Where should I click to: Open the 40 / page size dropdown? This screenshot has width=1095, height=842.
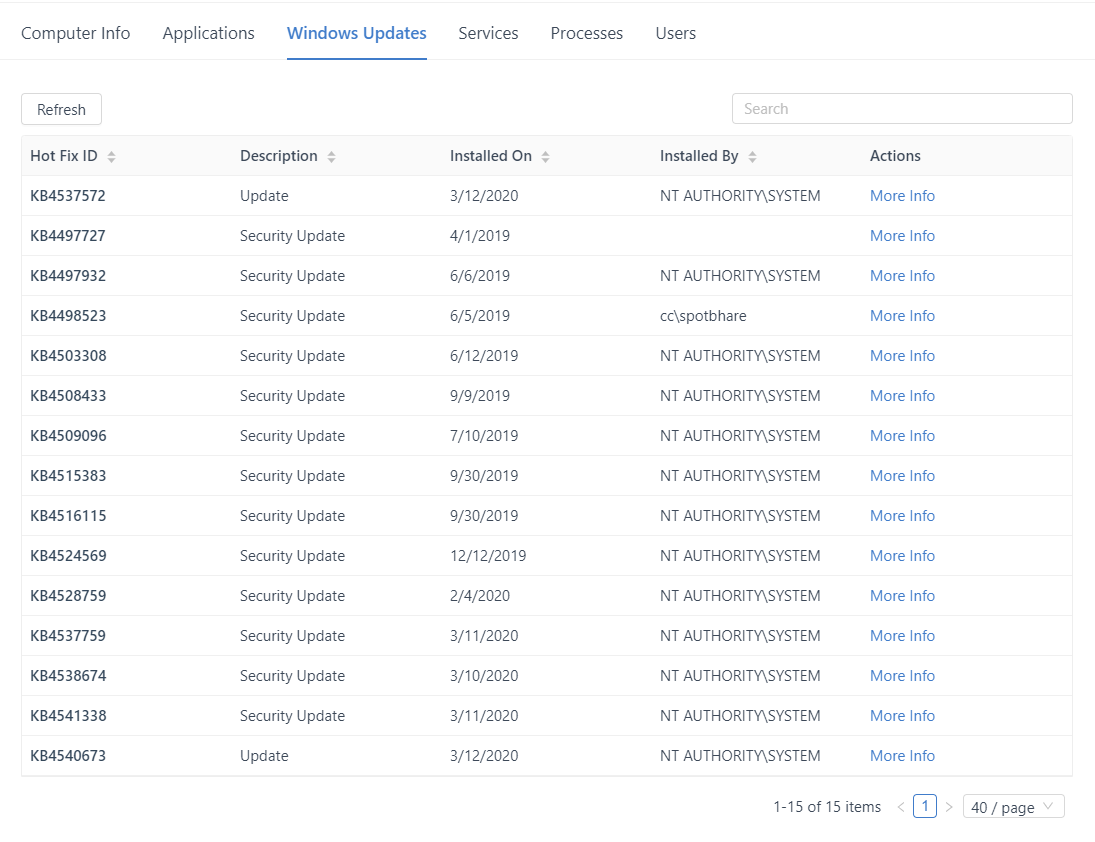(1013, 807)
